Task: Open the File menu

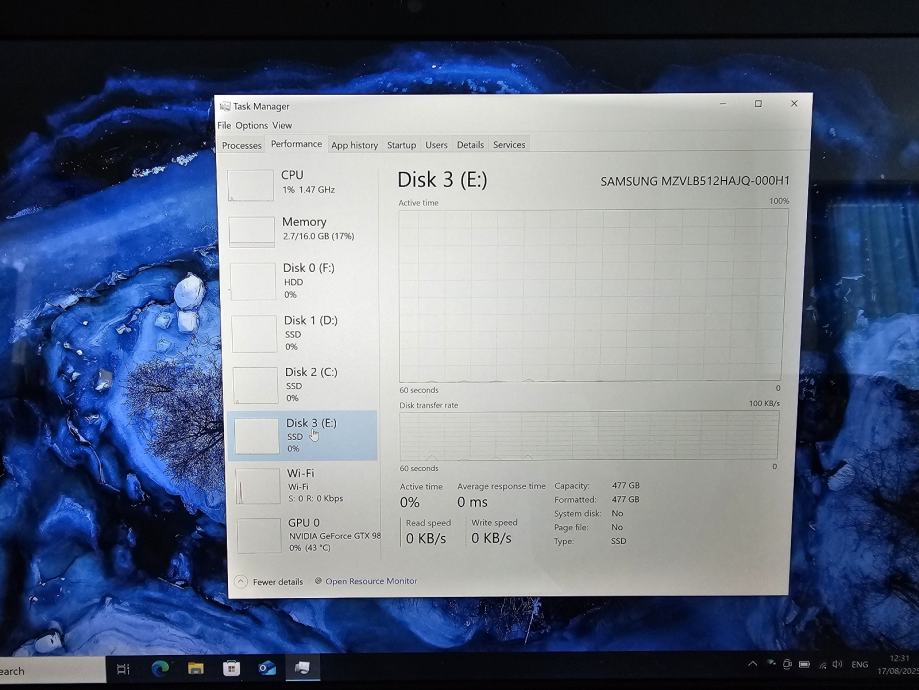Action: click(224, 125)
